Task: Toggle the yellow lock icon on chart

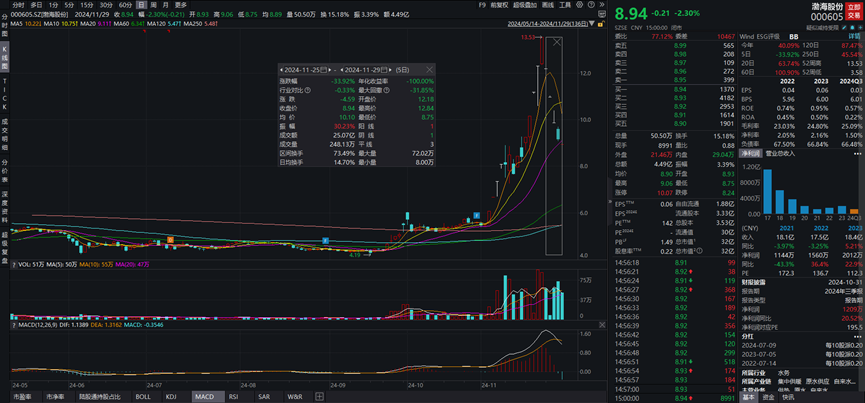Action: click(601, 24)
